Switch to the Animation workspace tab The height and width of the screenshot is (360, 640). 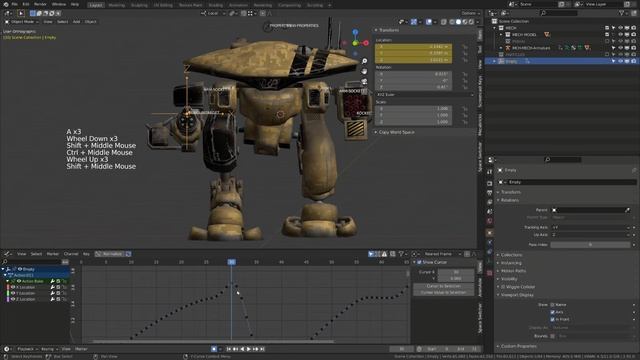tap(238, 5)
